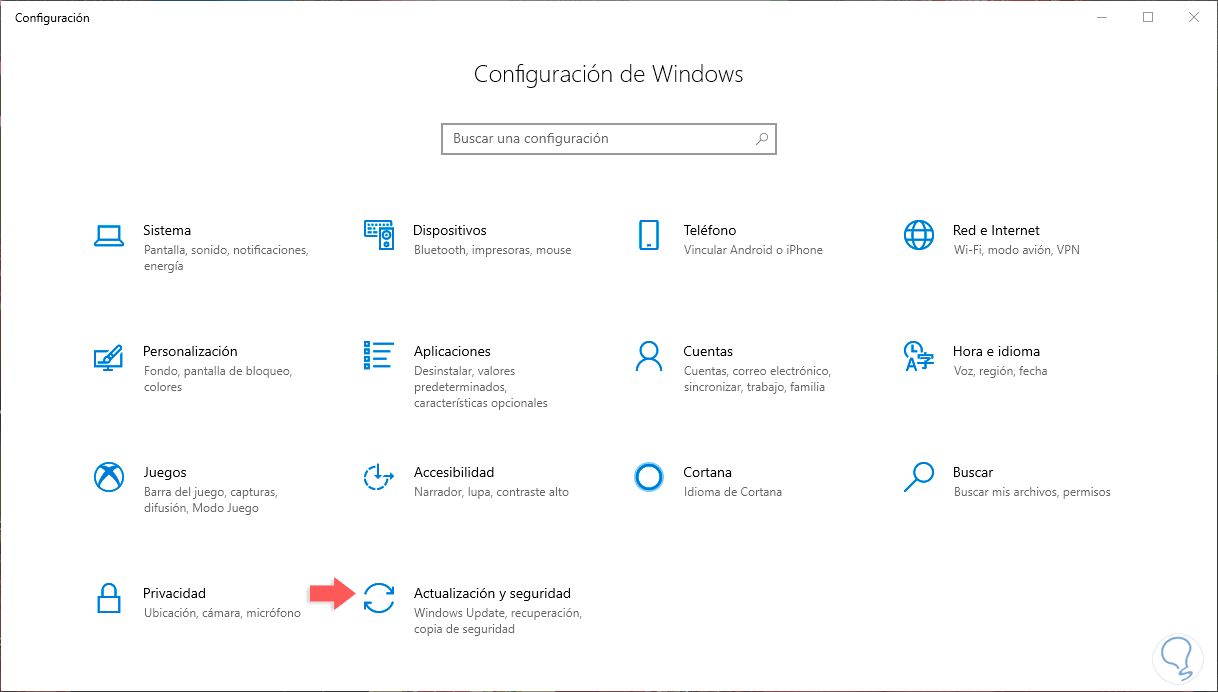
Task: Click 'Voz, región, fecha' text
Action: (x=1000, y=371)
